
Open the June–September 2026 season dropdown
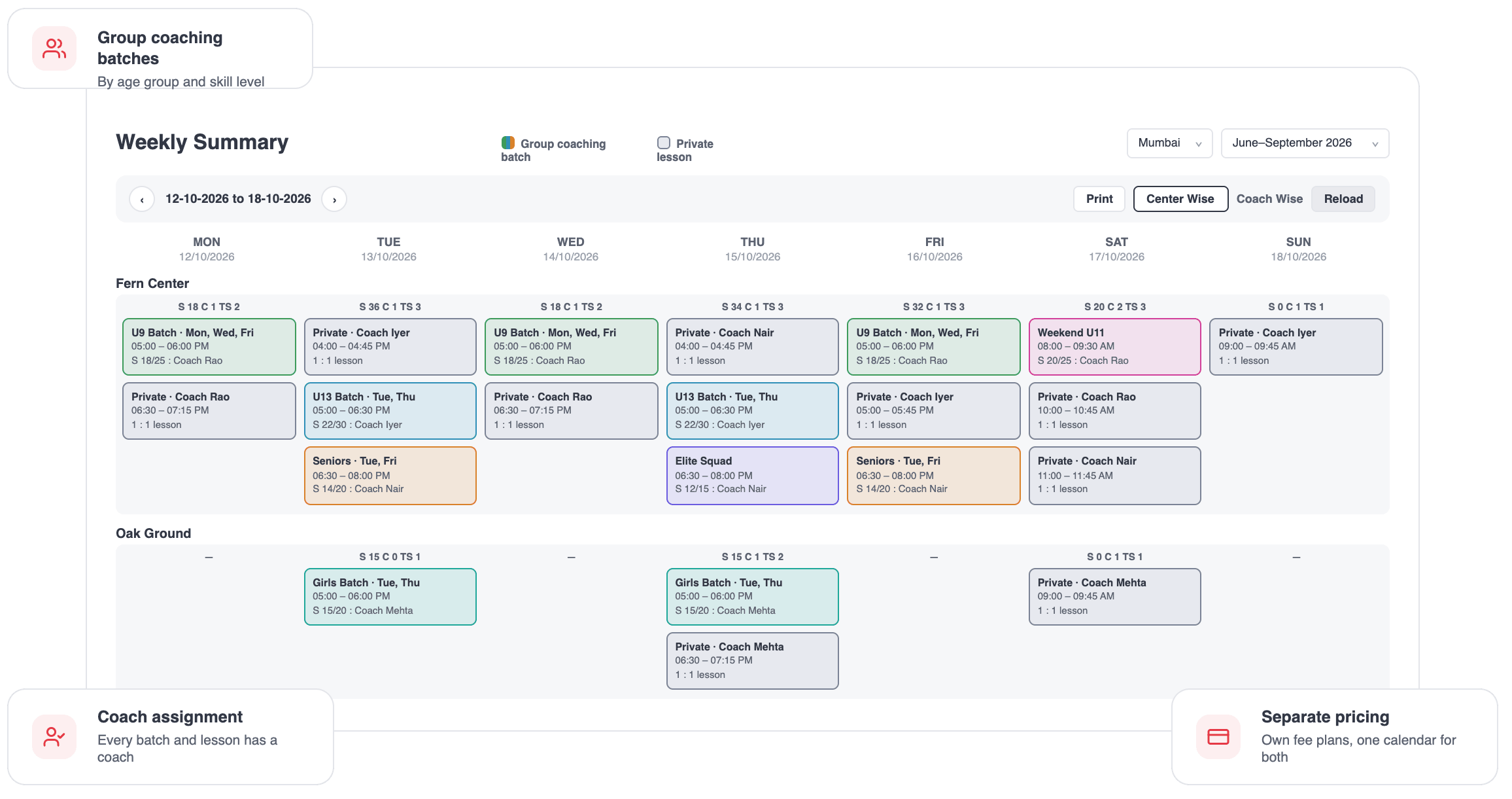(x=1305, y=143)
